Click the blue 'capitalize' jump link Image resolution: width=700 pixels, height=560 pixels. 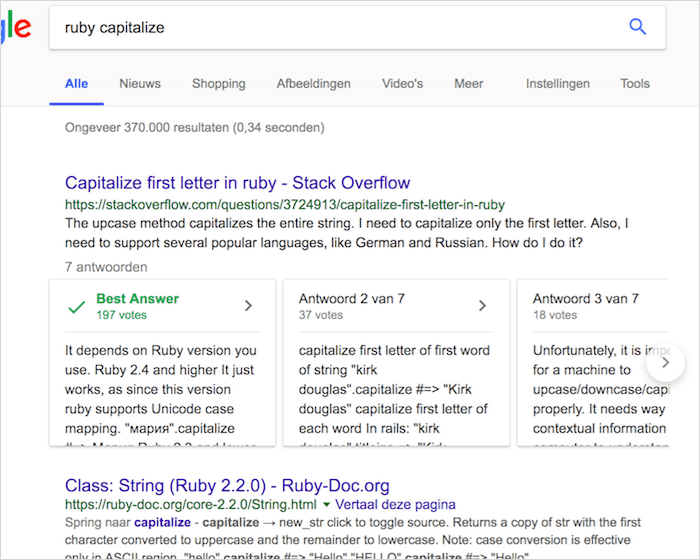(x=162, y=522)
